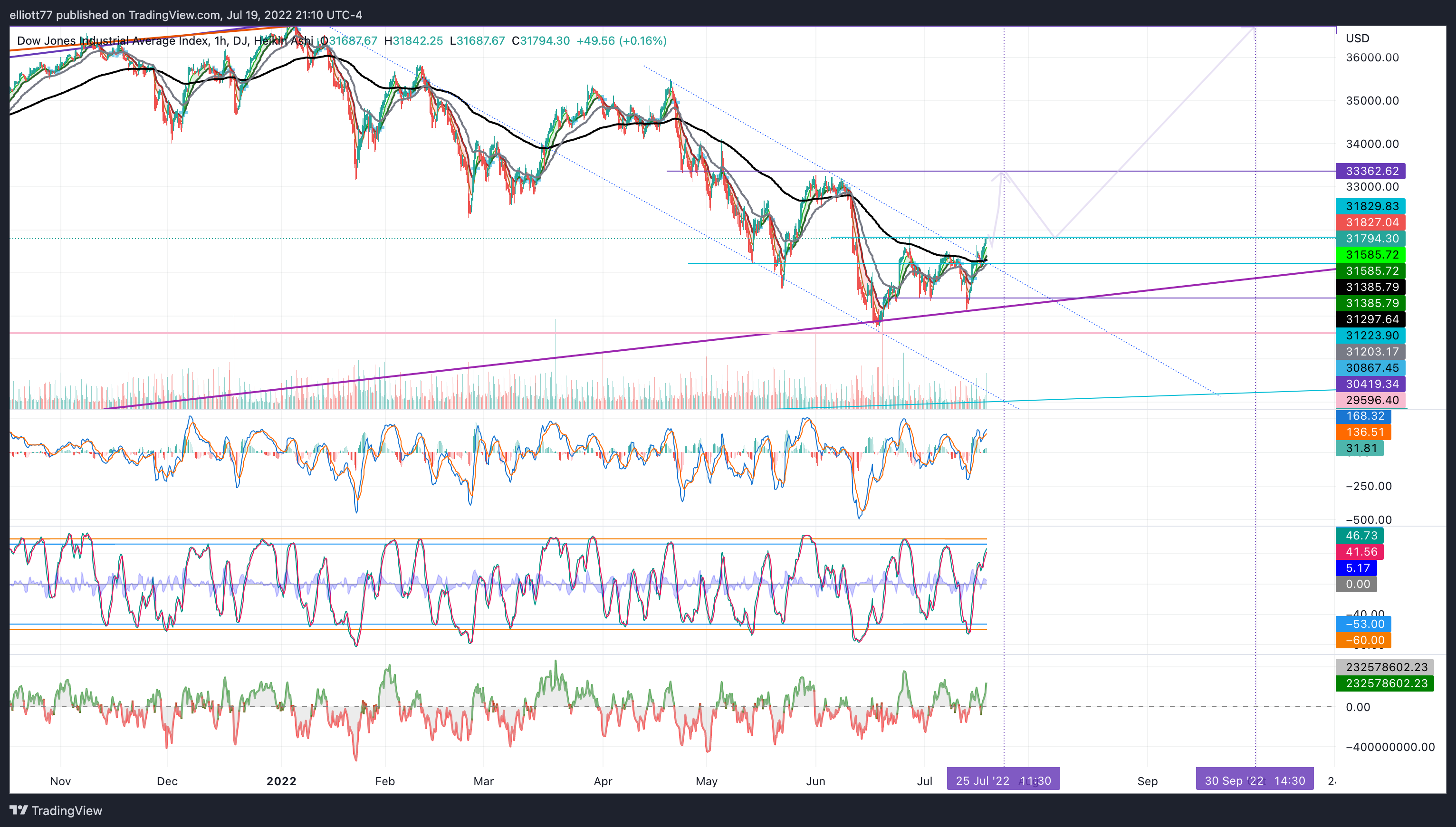Viewport: 1456px width, 827px height.
Task: Click the 36000.00 price axis tick
Action: click(x=1372, y=58)
